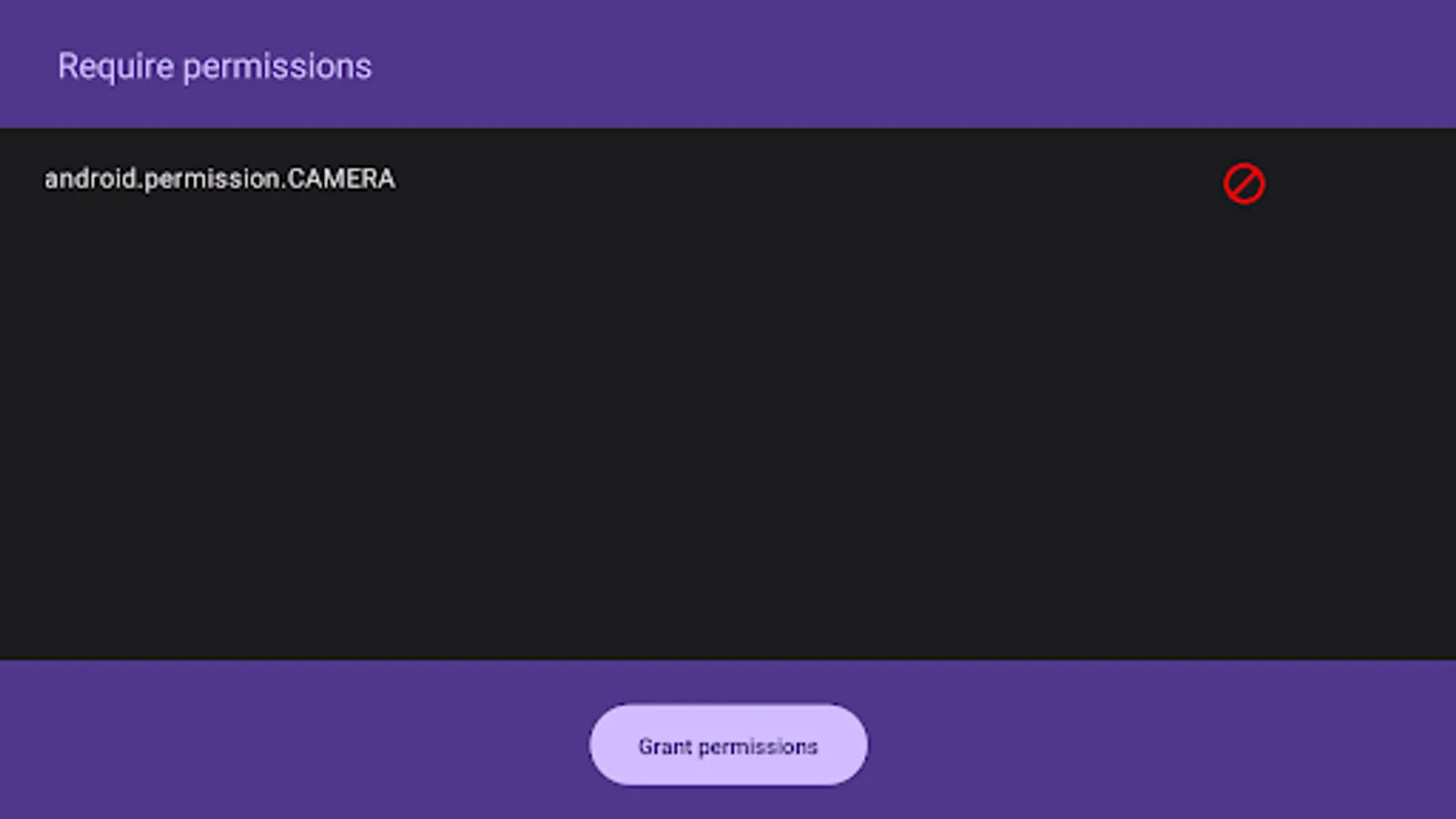Click the android.permission.CAMERA label text
Screen dimensions: 1456x819
(219, 179)
